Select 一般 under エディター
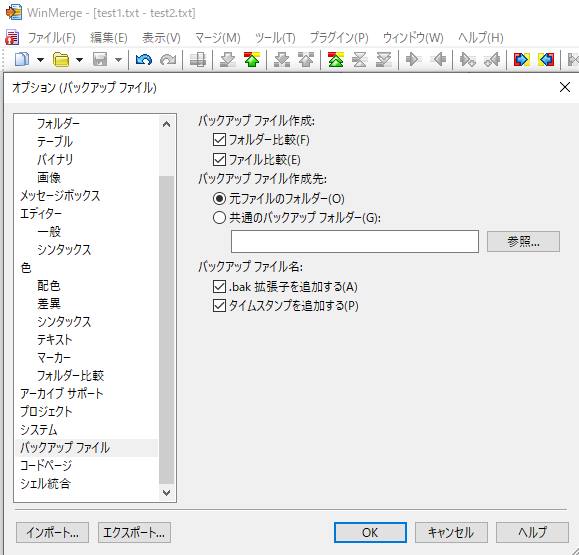This screenshot has height=555, width=579. pyautogui.click(x=49, y=232)
